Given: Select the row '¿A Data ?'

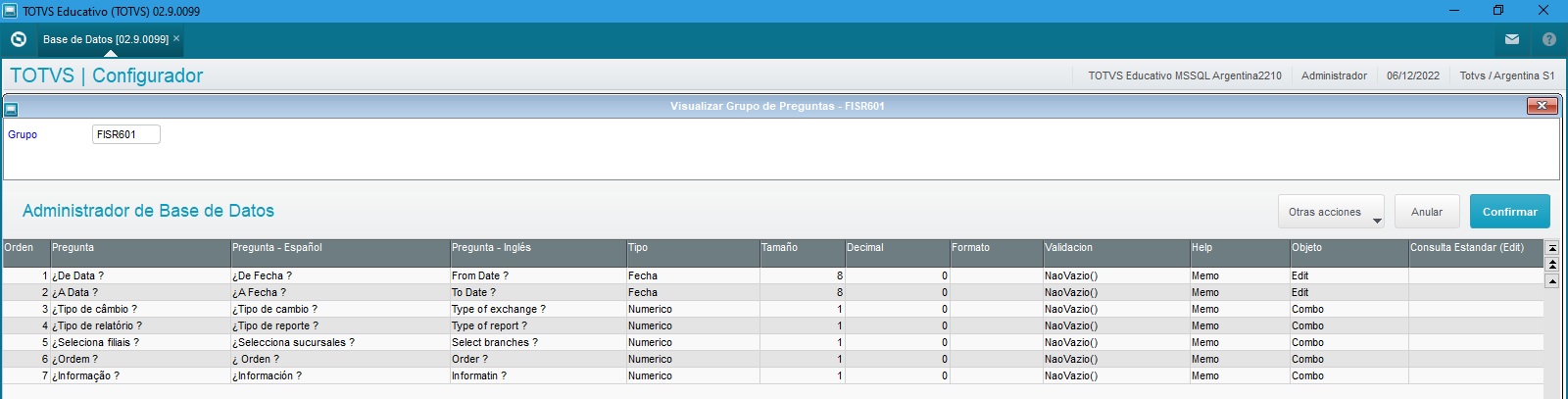Looking at the screenshot, I should (x=772, y=292).
